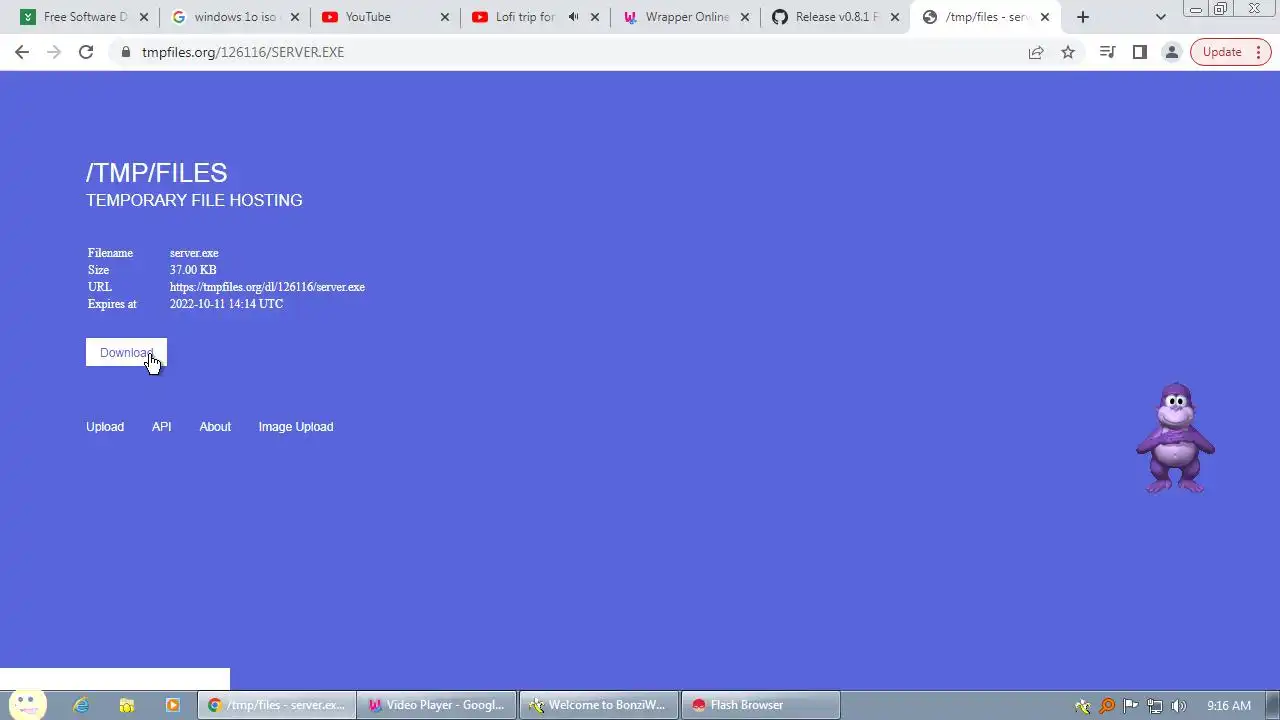Screen dimensions: 1280x720
Task: Go back to the previous page
Action: (x=22, y=52)
